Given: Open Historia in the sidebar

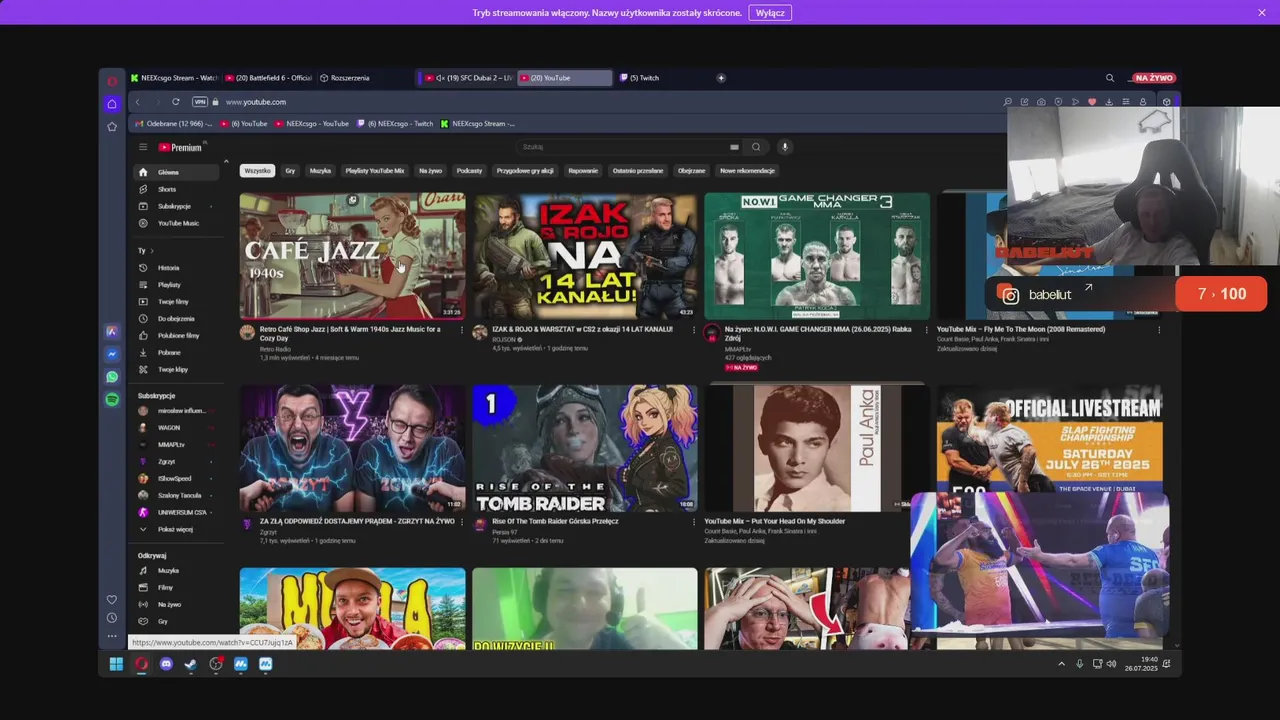Looking at the screenshot, I should [x=177, y=268].
